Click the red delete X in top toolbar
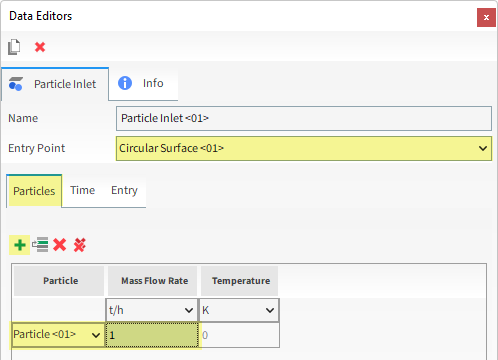 [x=40, y=47]
